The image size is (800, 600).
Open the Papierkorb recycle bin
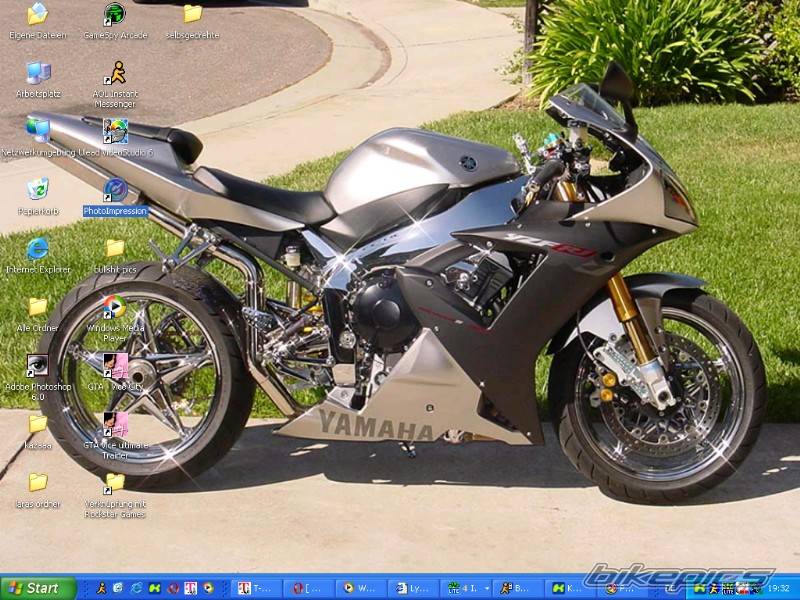[x=38, y=196]
